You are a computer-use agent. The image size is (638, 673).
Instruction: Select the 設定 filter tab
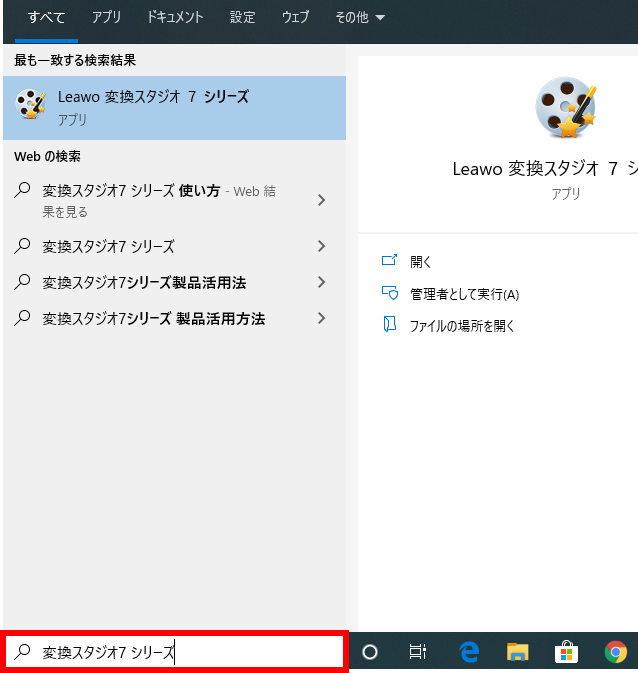(242, 17)
